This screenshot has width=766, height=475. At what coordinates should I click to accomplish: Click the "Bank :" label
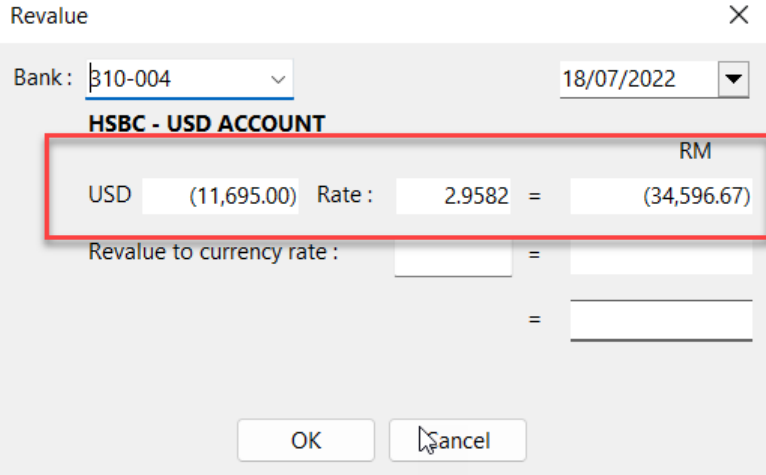click(x=44, y=78)
